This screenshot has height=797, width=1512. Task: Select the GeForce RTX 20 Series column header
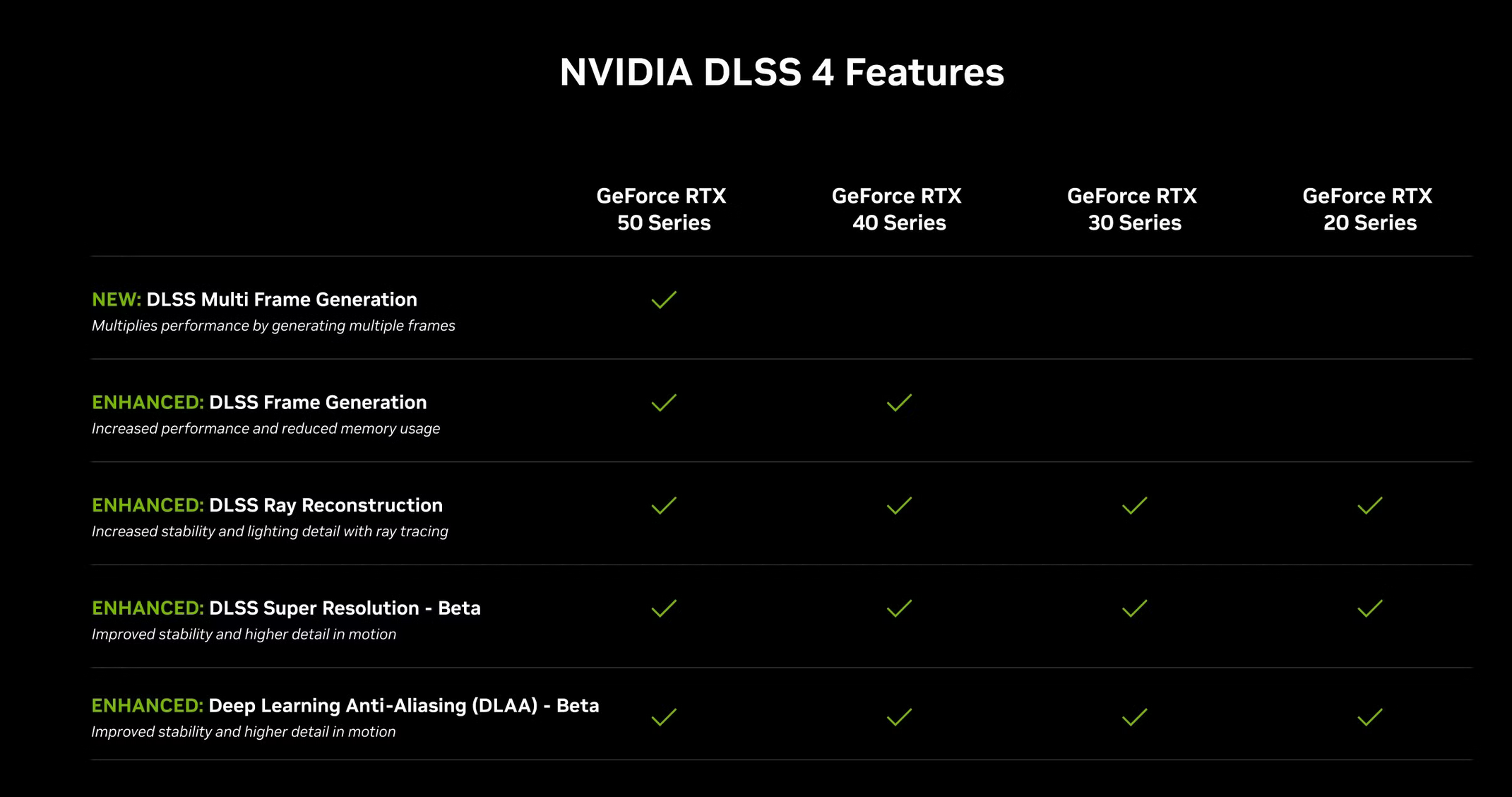point(1367,209)
